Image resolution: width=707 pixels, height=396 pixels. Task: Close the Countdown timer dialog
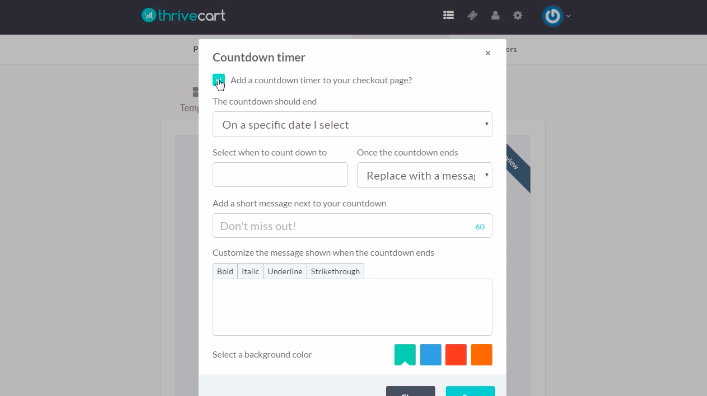(x=487, y=53)
